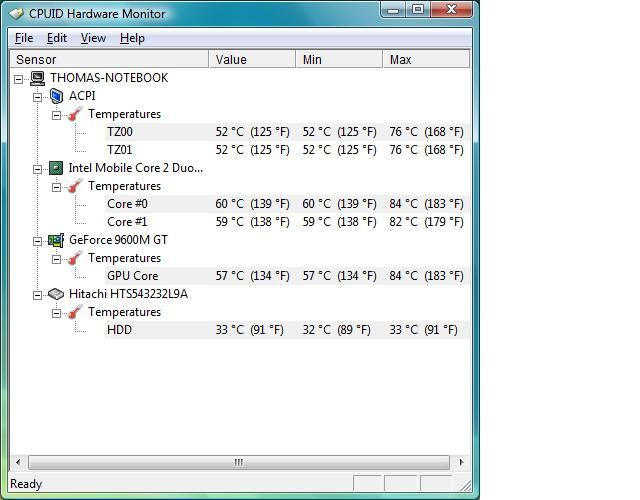
Task: Click the thermometer icon under ACPI
Action: pos(75,114)
